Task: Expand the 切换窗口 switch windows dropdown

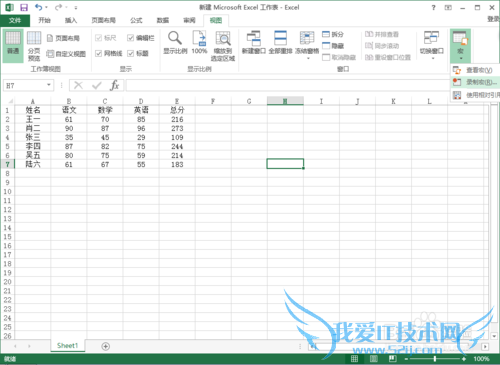Action: (433, 59)
